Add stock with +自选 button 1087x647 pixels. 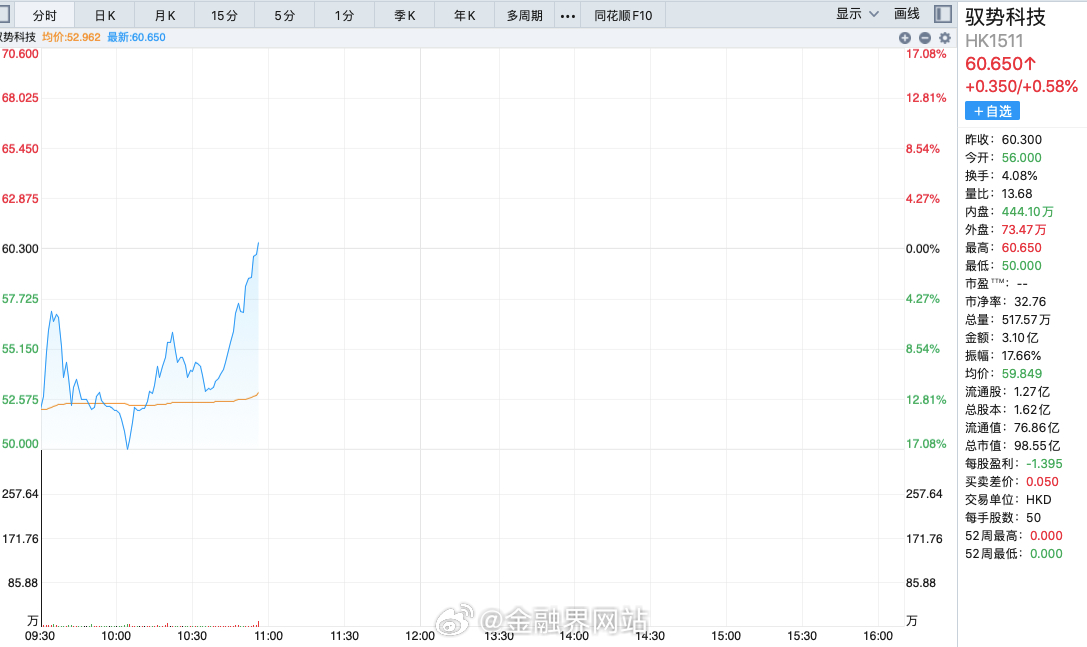pos(992,111)
